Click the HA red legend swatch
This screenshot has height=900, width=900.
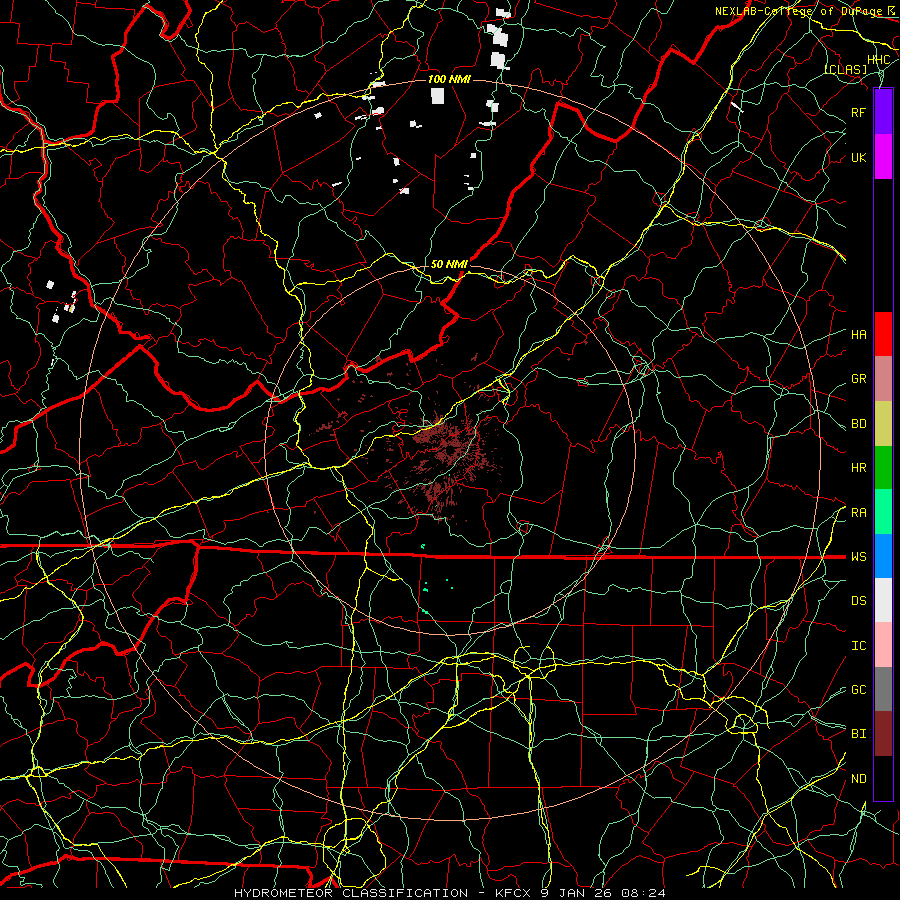[x=883, y=334]
